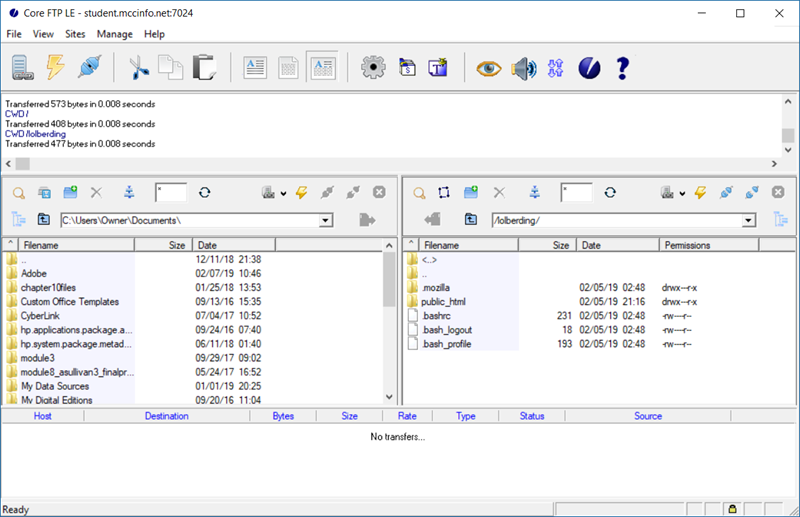Go up one local directory icon
This screenshot has width=800, height=517.
tap(44, 219)
